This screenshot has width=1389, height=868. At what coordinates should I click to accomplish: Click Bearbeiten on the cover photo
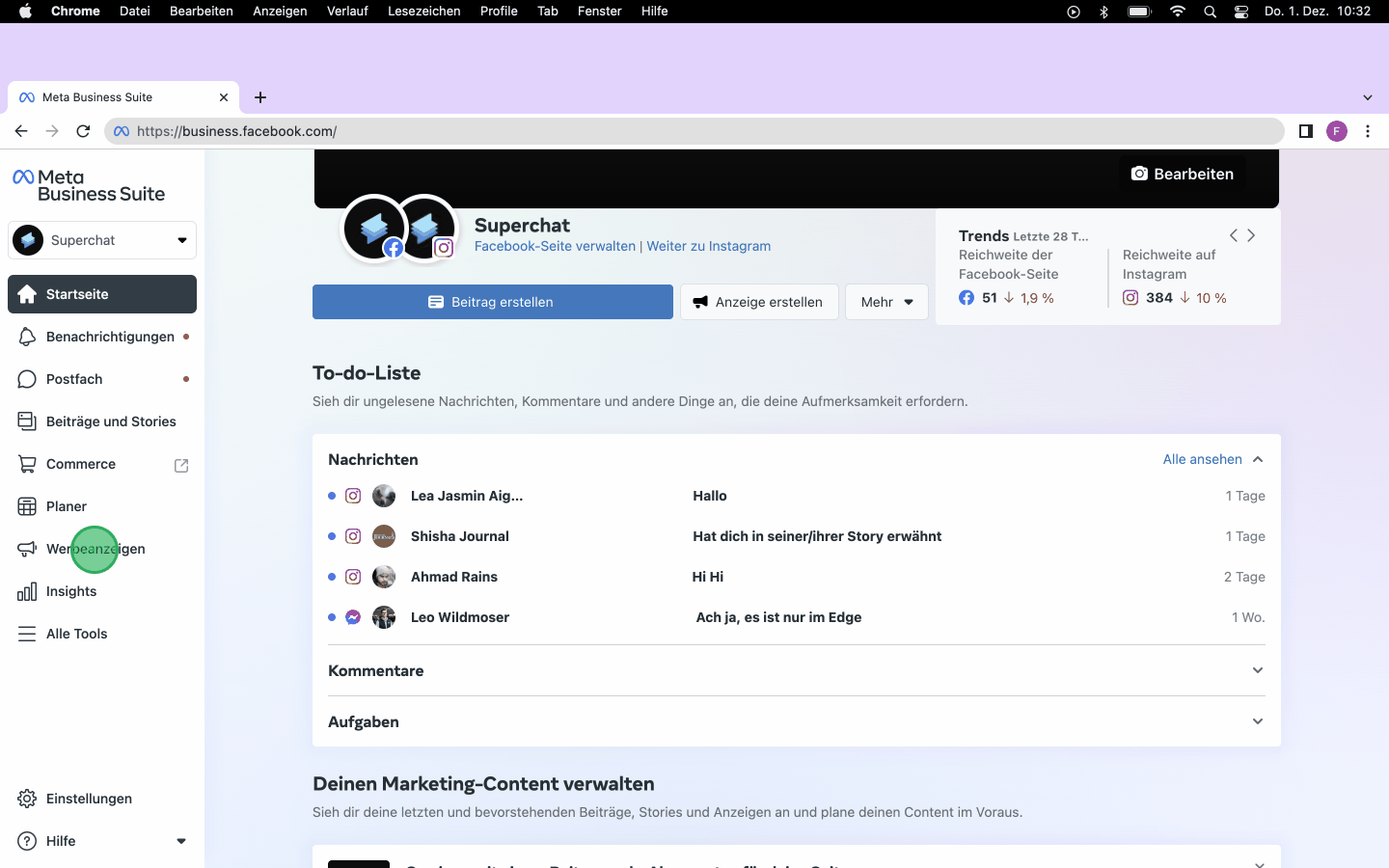click(1182, 174)
